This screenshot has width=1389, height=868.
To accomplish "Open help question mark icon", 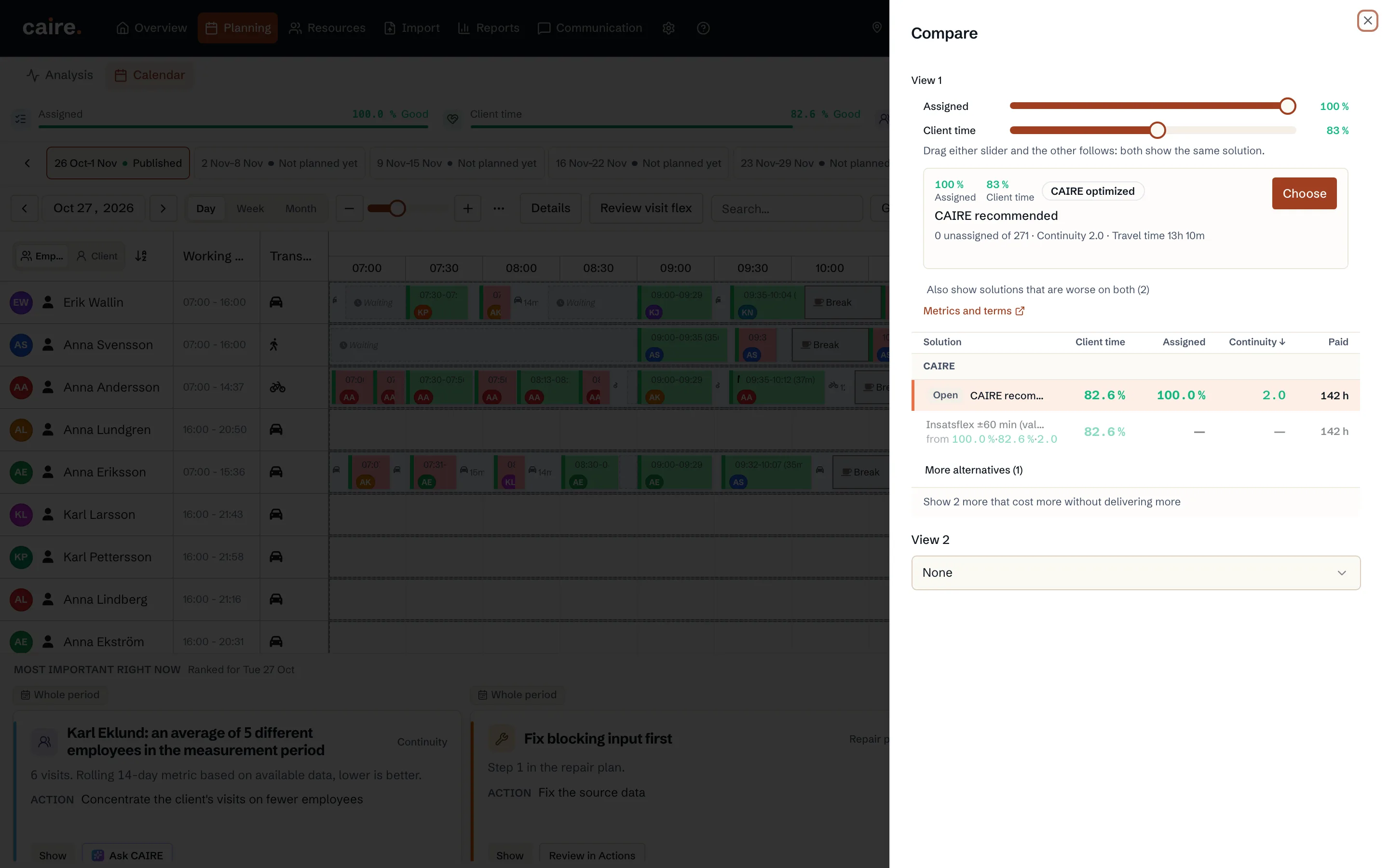I will tap(703, 28).
